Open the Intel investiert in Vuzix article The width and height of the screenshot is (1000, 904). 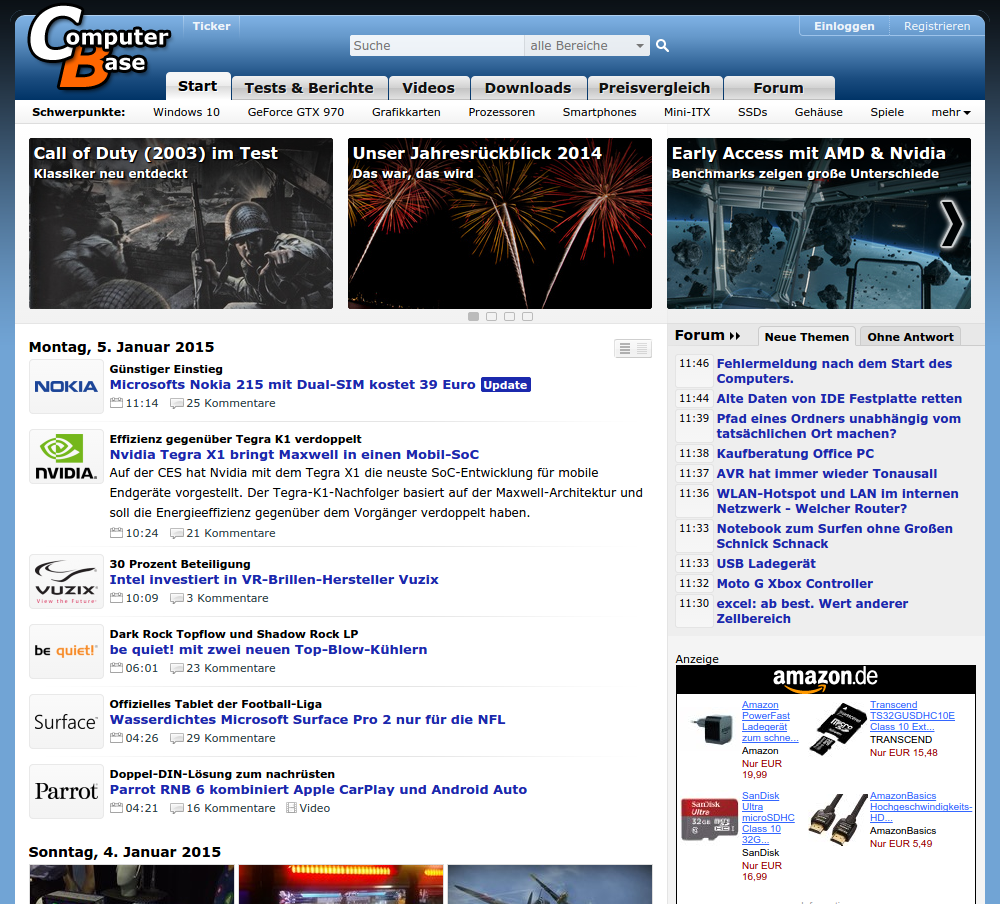point(274,580)
